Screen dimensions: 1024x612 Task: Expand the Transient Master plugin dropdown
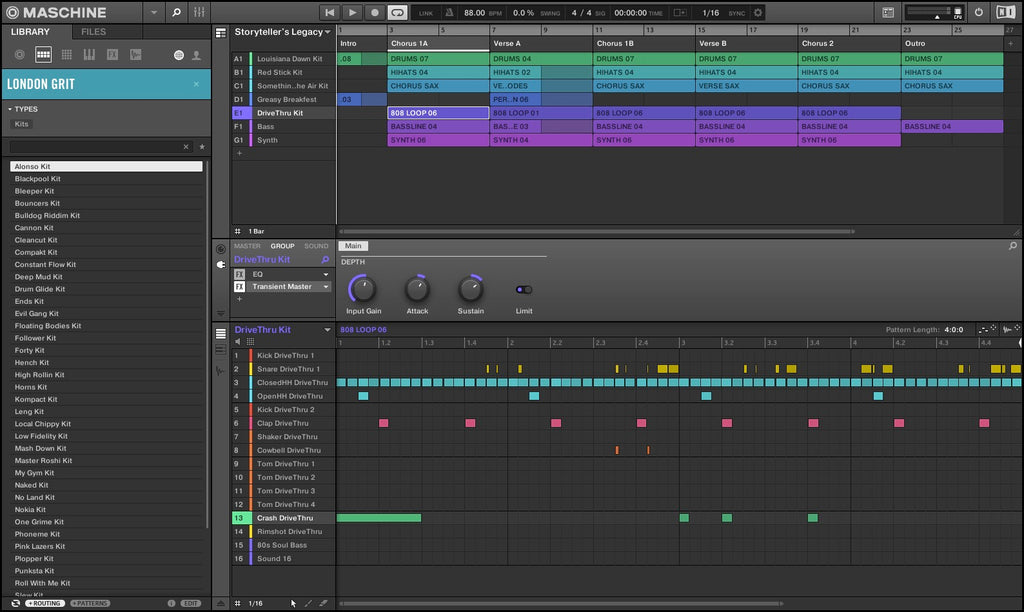(x=325, y=287)
